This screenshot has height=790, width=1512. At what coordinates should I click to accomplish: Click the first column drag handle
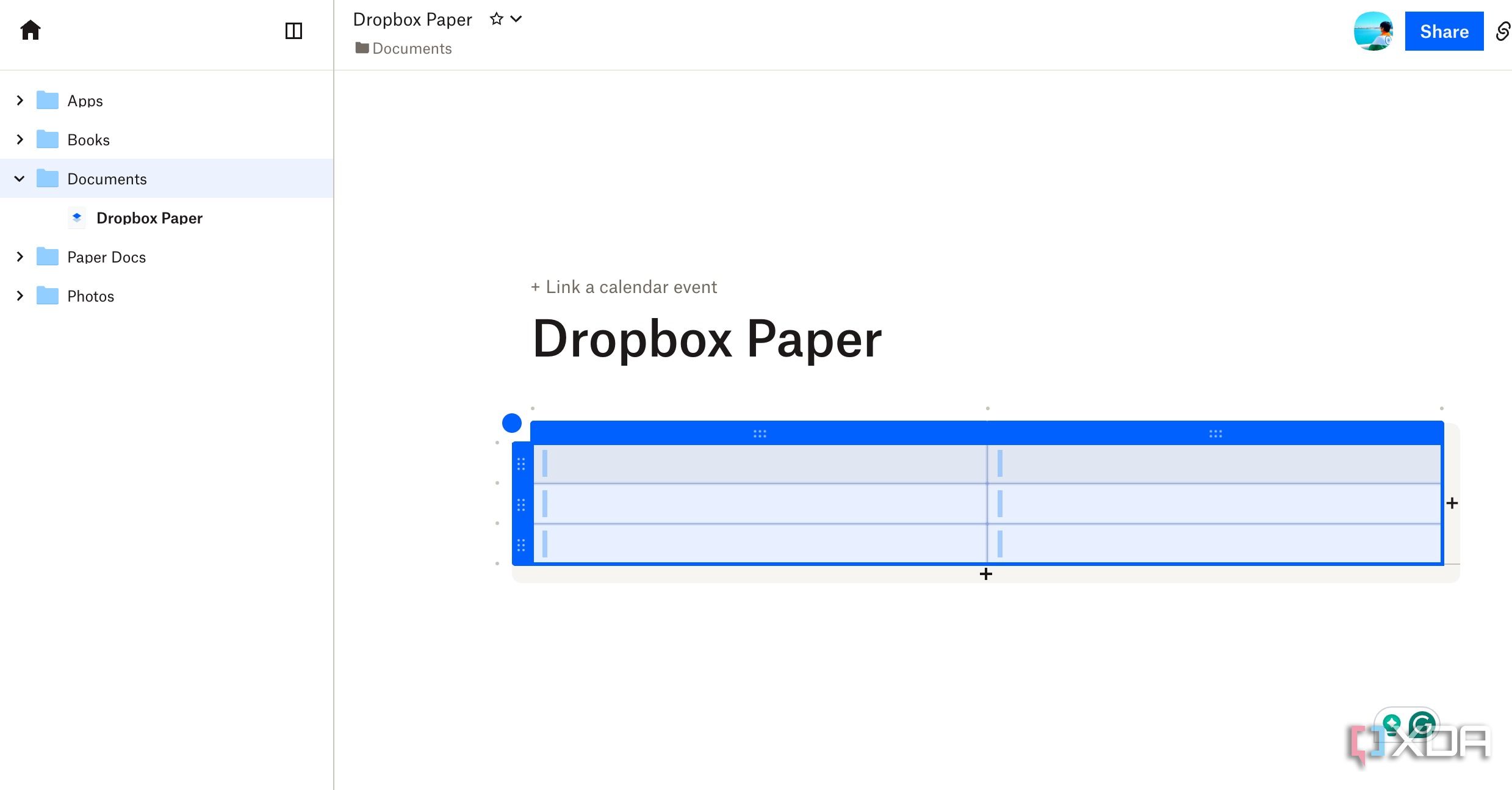click(x=759, y=433)
